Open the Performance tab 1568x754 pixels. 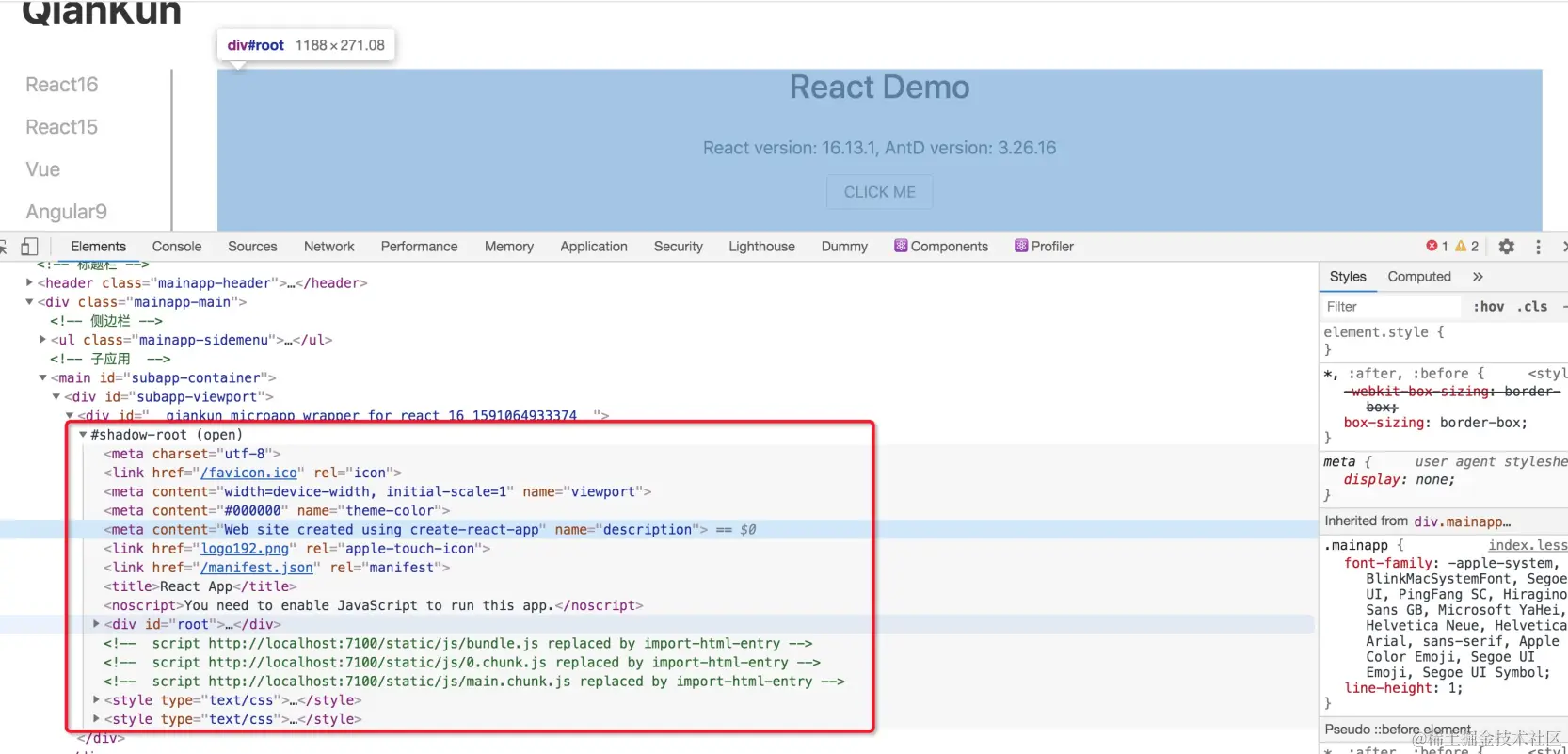click(419, 247)
